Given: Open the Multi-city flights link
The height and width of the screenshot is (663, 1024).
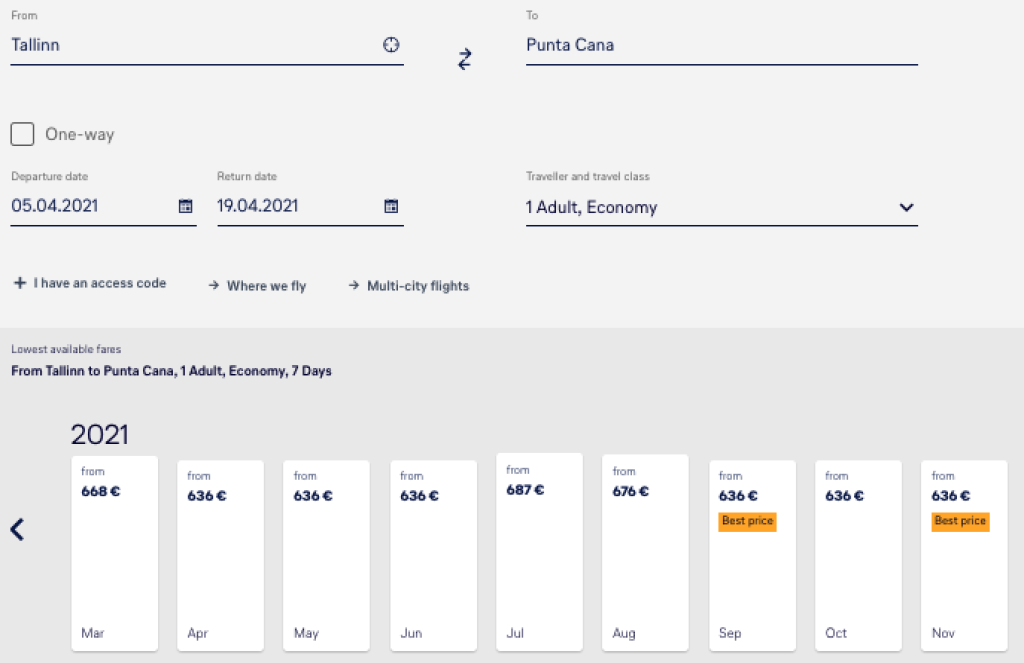Looking at the screenshot, I should point(417,286).
